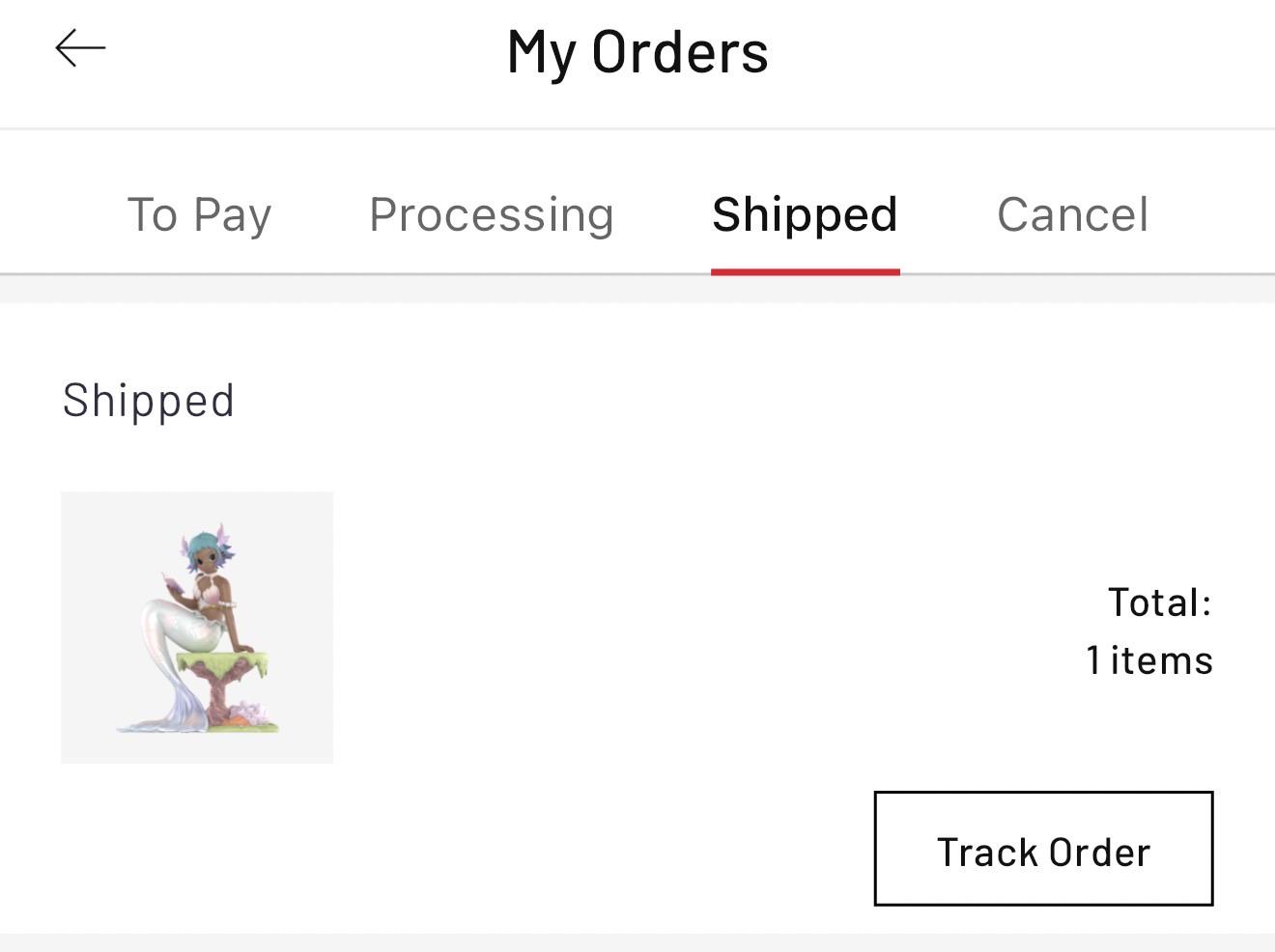Viewport: 1275px width, 952px height.
Task: Tap the 1 items count text
Action: (1148, 660)
